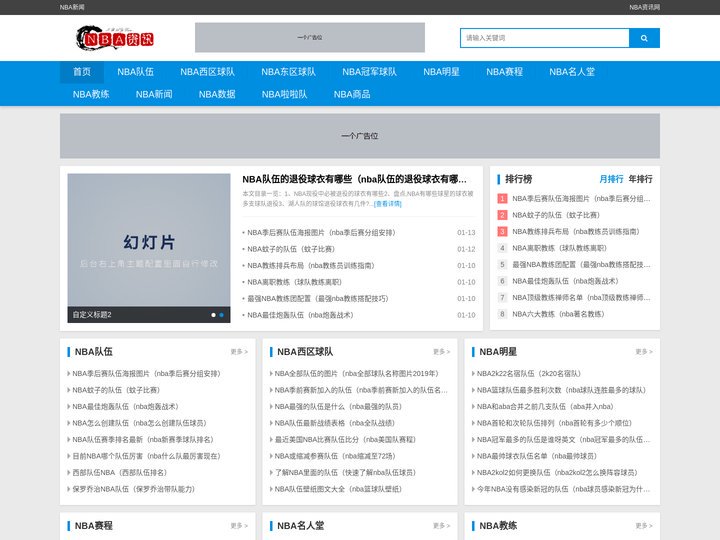The height and width of the screenshot is (540, 720).
Task: Open NBA队伍最新战绩表格 article
Action: [334, 423]
